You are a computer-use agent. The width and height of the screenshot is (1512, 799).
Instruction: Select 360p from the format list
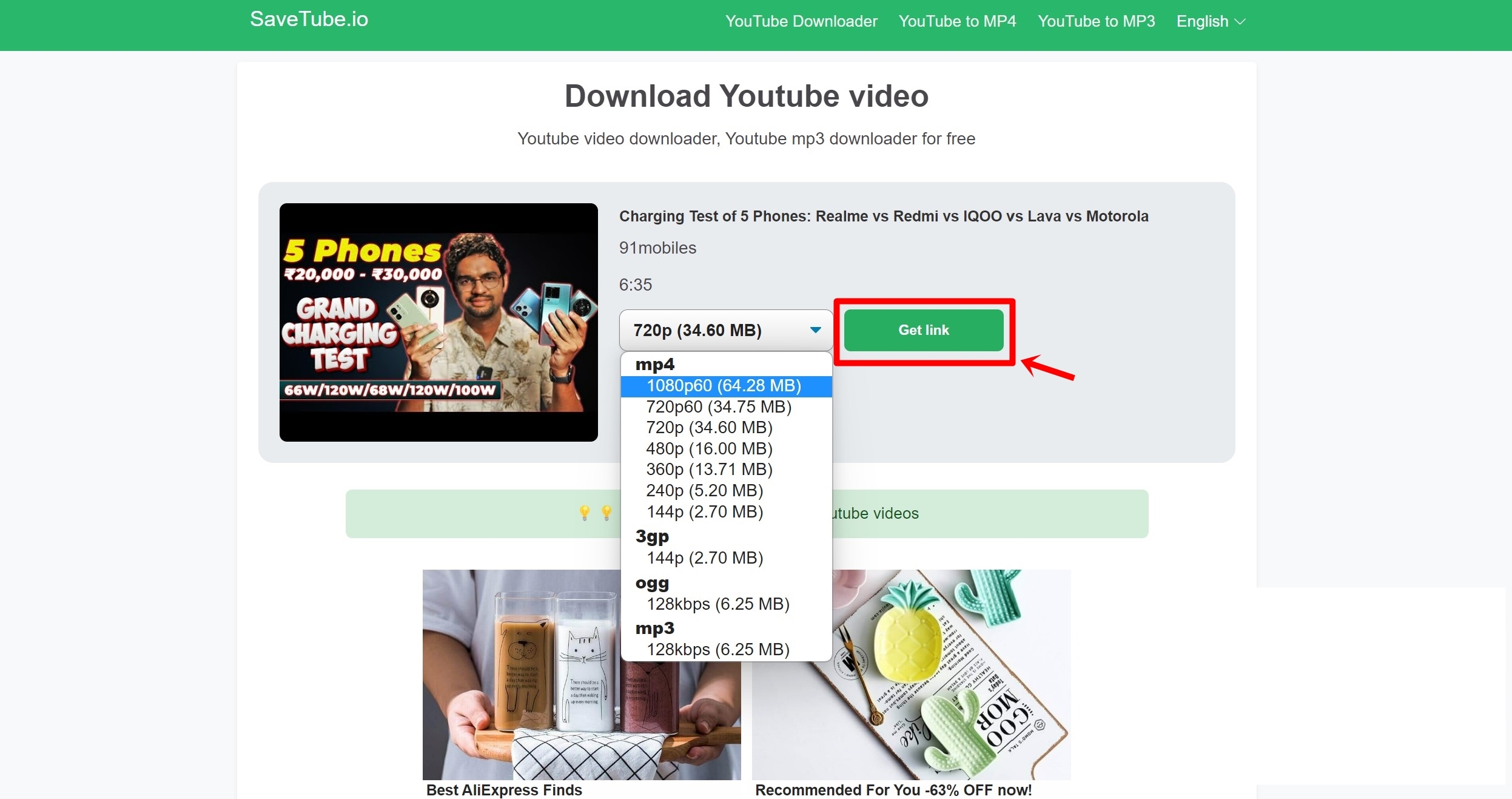[708, 468]
